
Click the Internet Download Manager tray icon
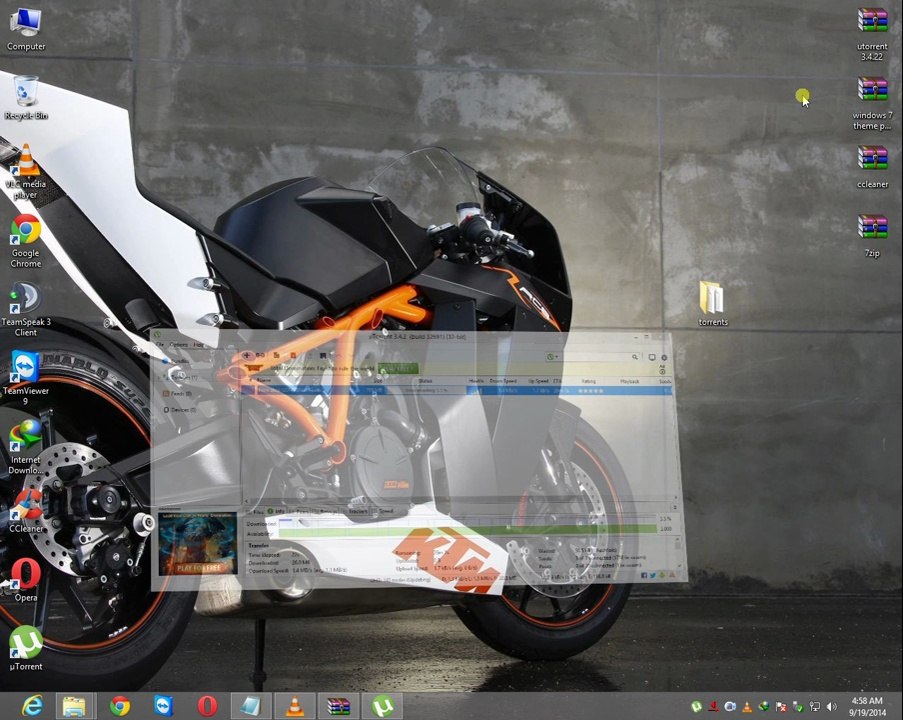click(764, 706)
